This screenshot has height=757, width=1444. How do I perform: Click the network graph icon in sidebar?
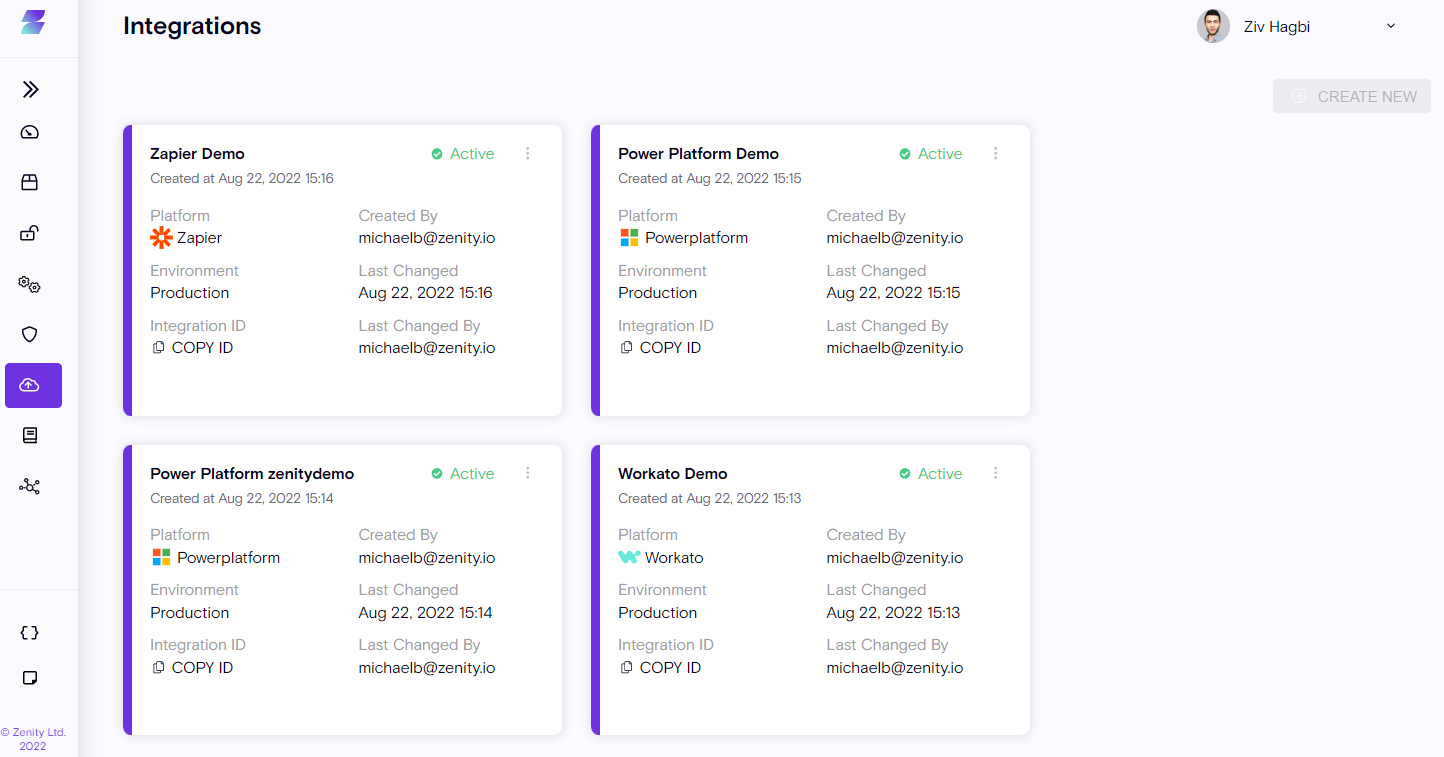(x=30, y=486)
